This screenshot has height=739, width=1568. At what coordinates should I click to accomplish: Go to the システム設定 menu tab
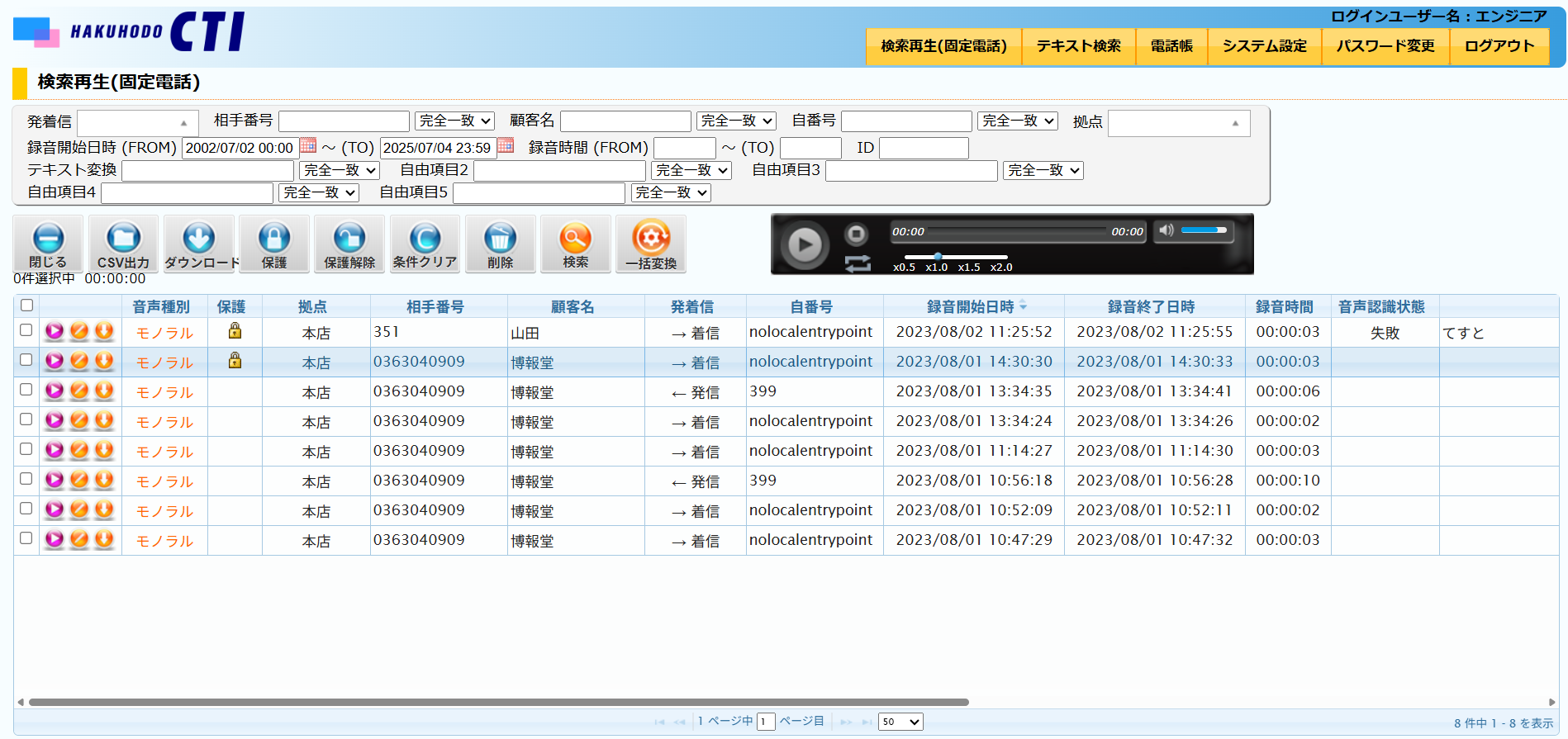(1264, 46)
